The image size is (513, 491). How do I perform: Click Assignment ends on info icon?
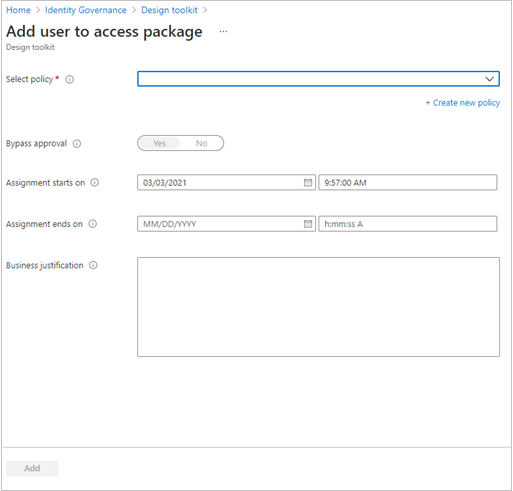click(x=93, y=224)
